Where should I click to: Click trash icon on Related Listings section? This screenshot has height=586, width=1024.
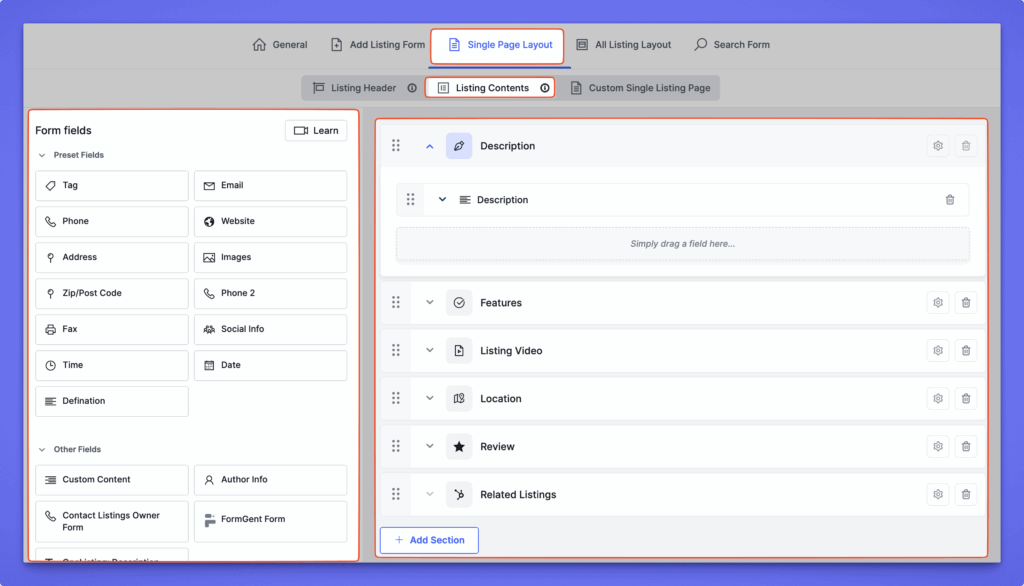(x=965, y=495)
